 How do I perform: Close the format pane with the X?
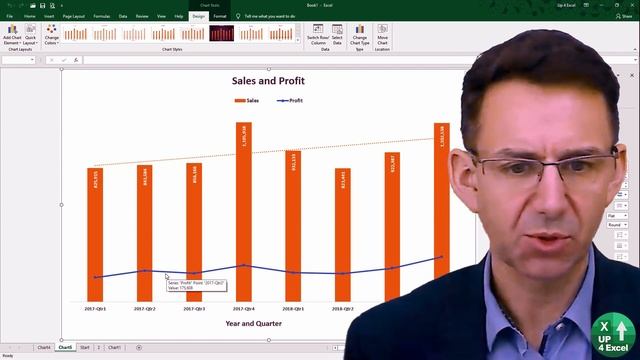tap(632, 76)
